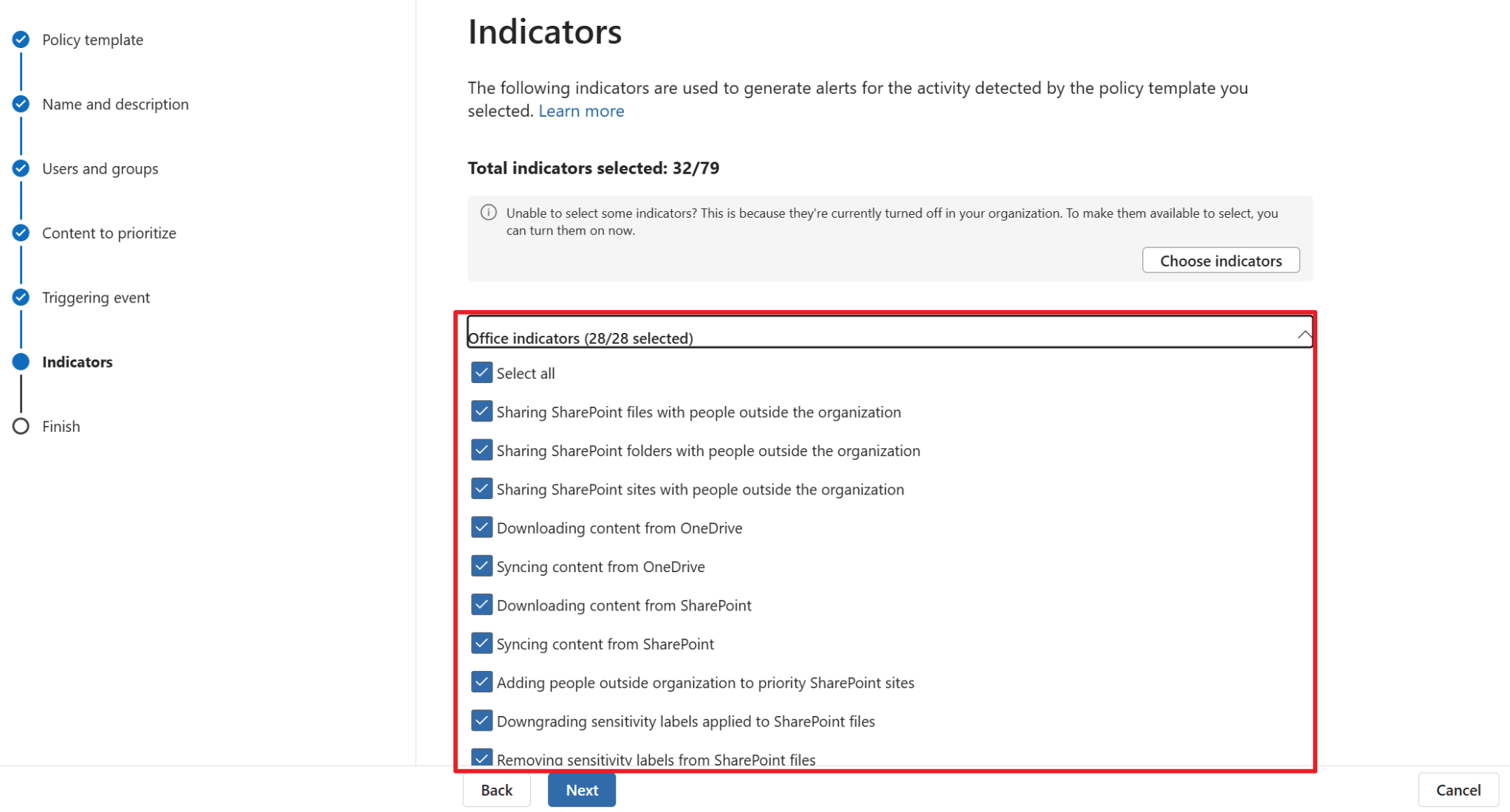Image resolution: width=1510 pixels, height=812 pixels.
Task: Click the Choose indicators button
Action: coord(1221,260)
